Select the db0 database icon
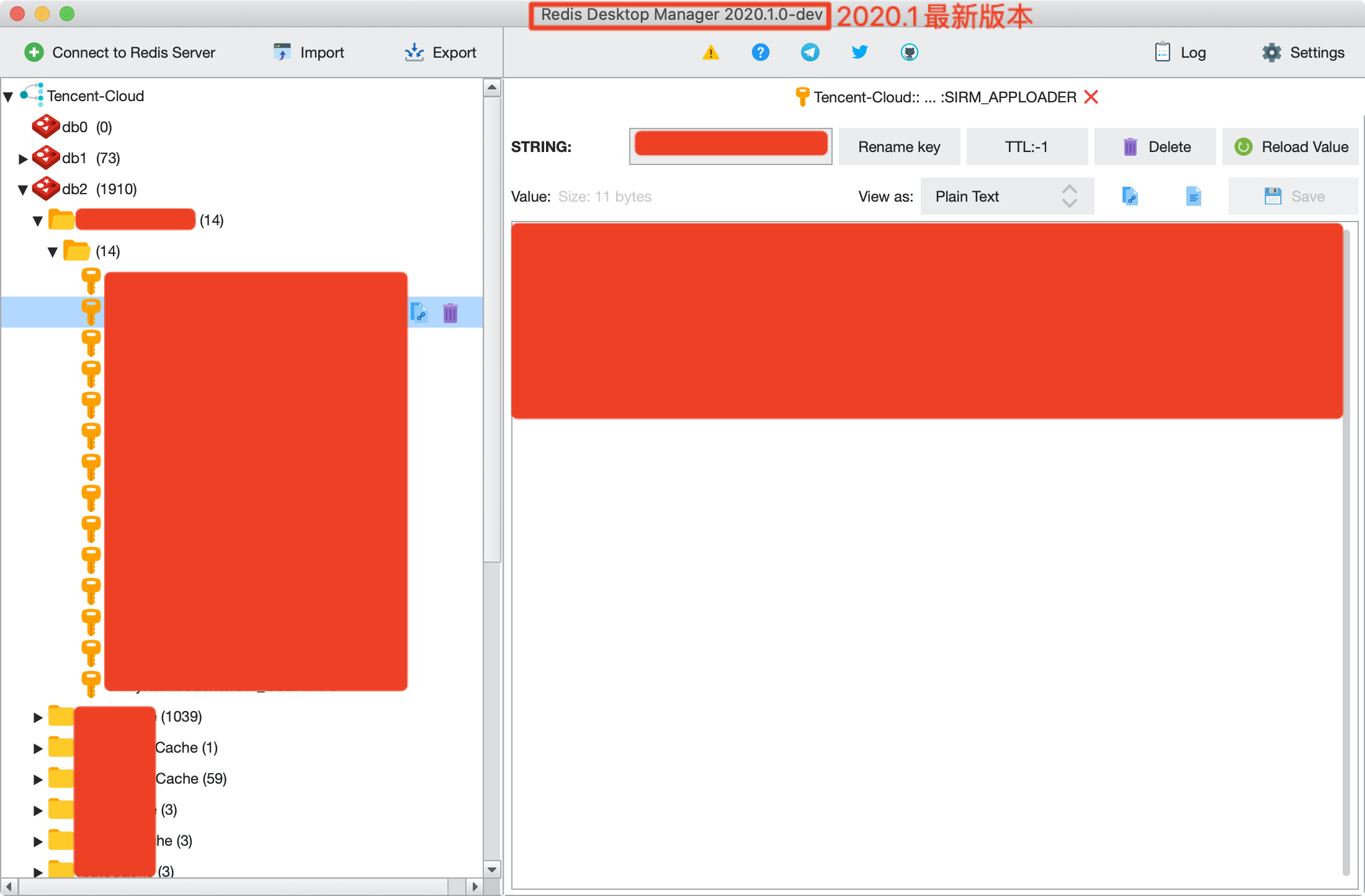 pos(46,127)
